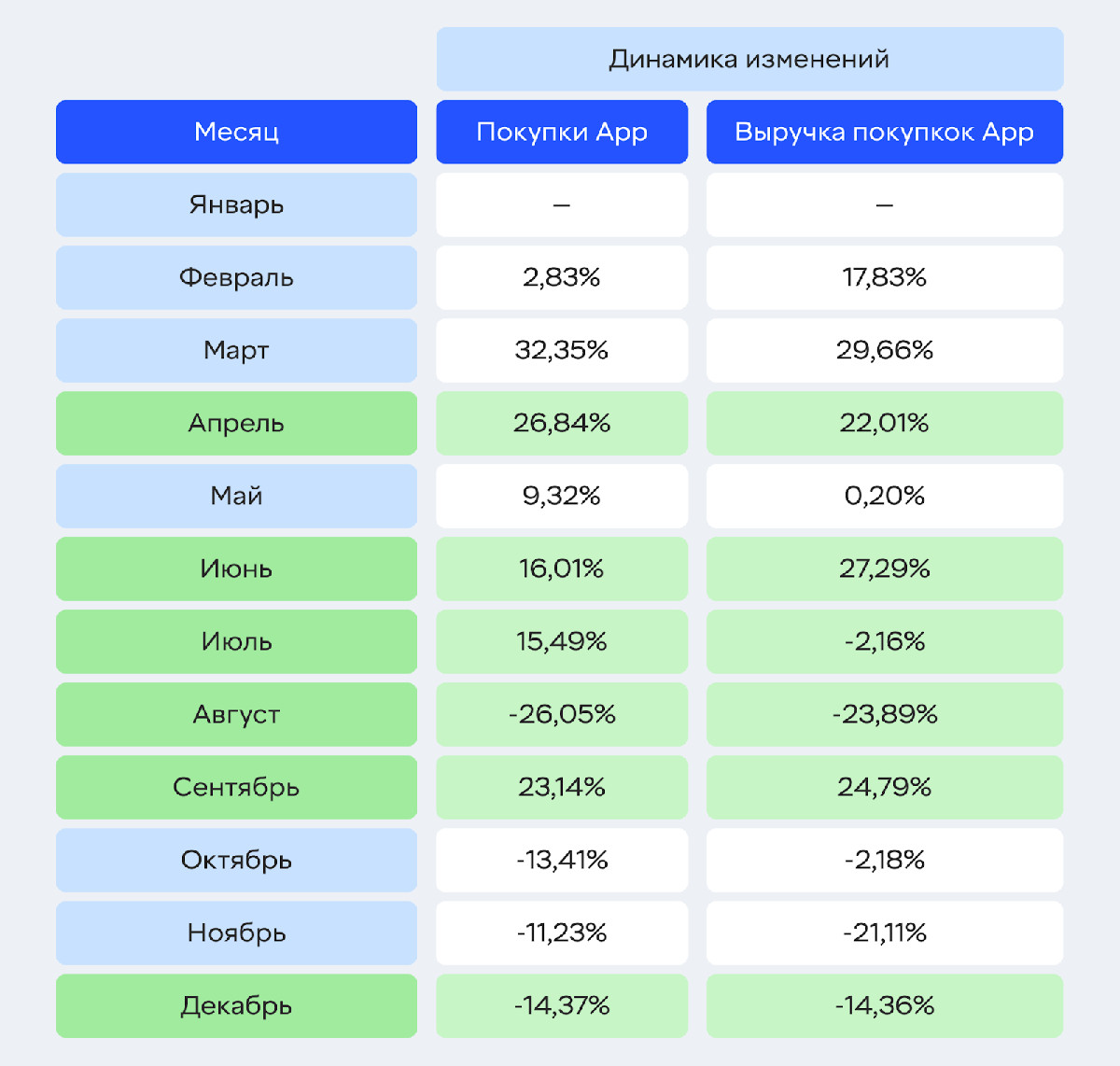Select the green Апрель row label
The width and height of the screenshot is (1120, 1066).
coord(236,423)
